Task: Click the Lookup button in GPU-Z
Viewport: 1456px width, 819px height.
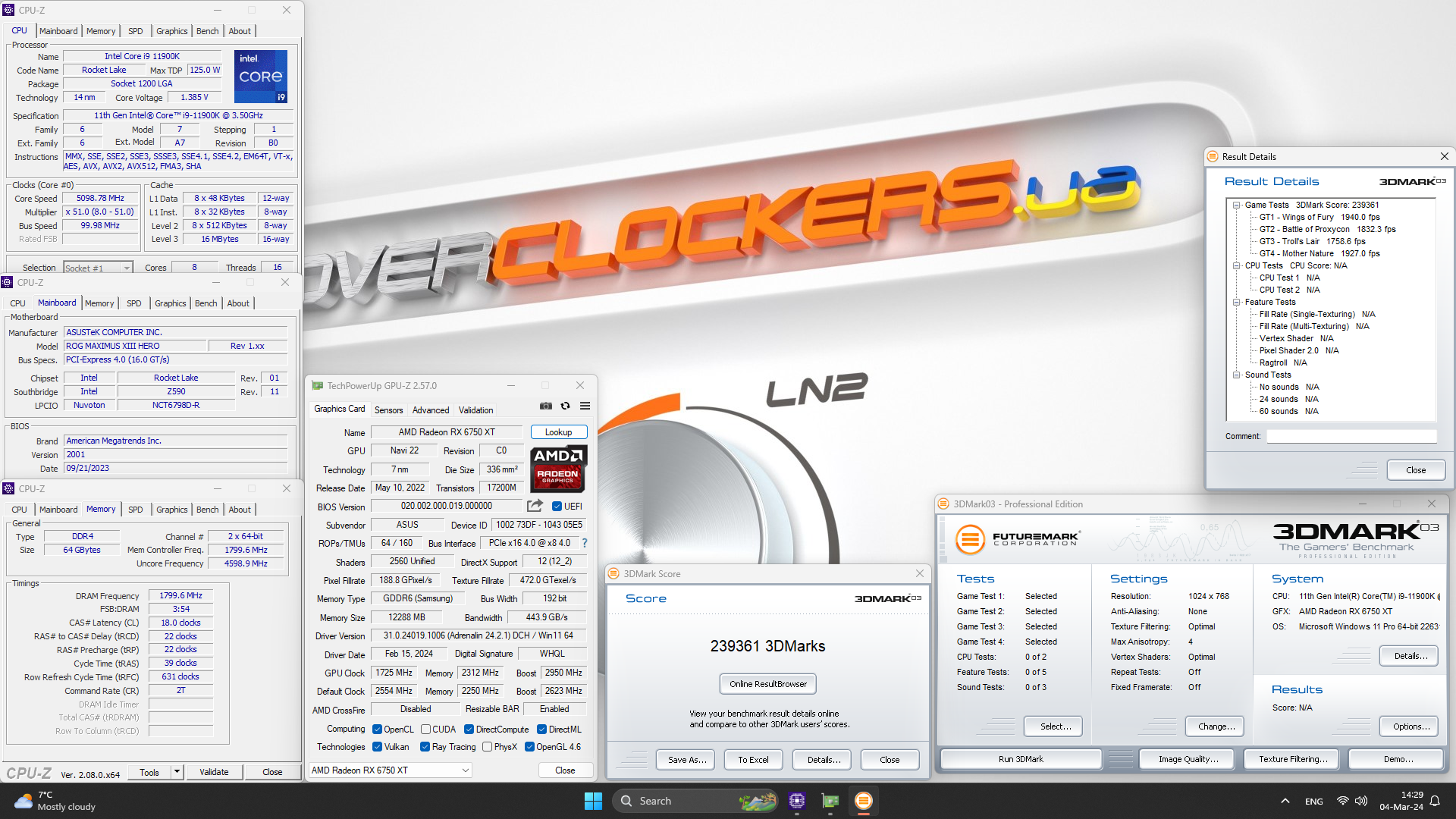Action: [559, 432]
